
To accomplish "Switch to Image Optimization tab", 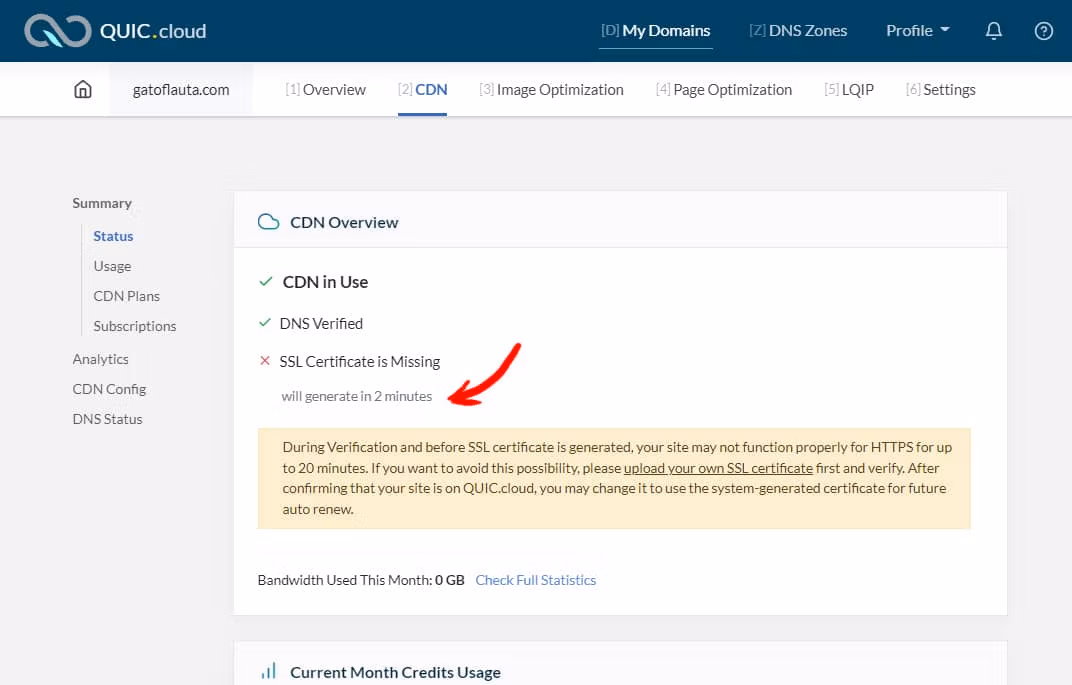I will (x=551, y=90).
